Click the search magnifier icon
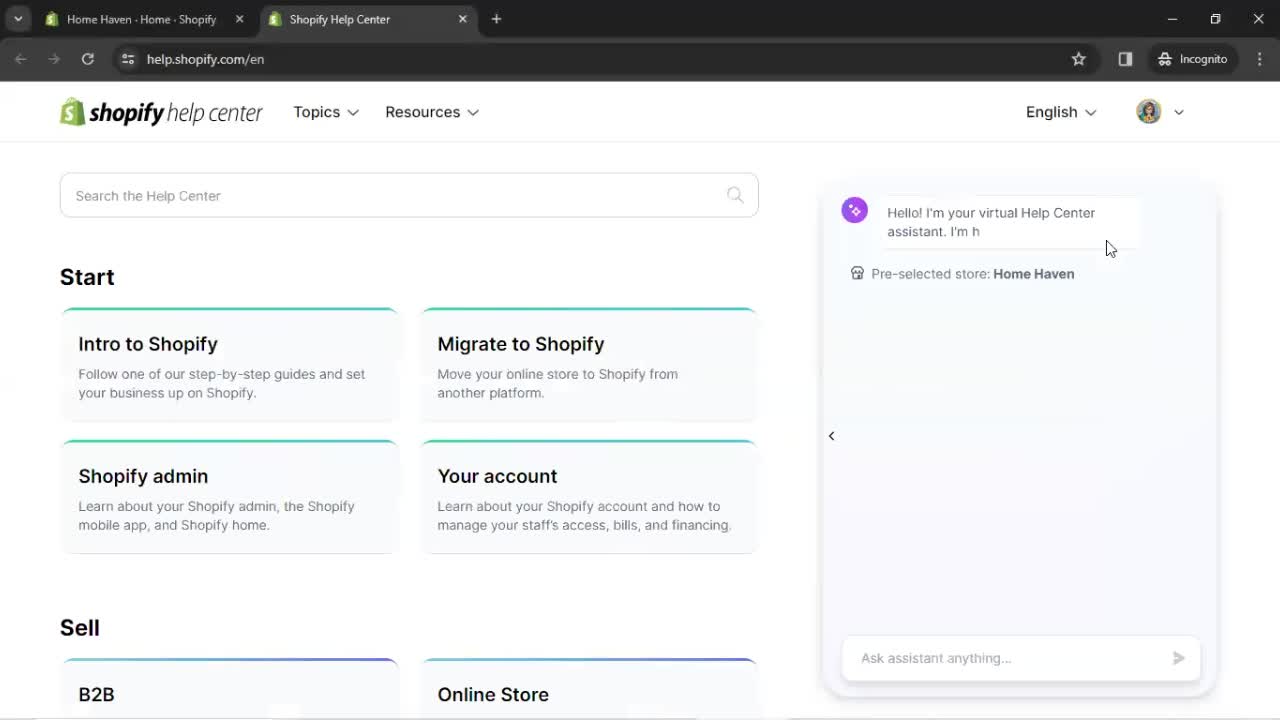This screenshot has width=1280, height=720. coord(735,195)
